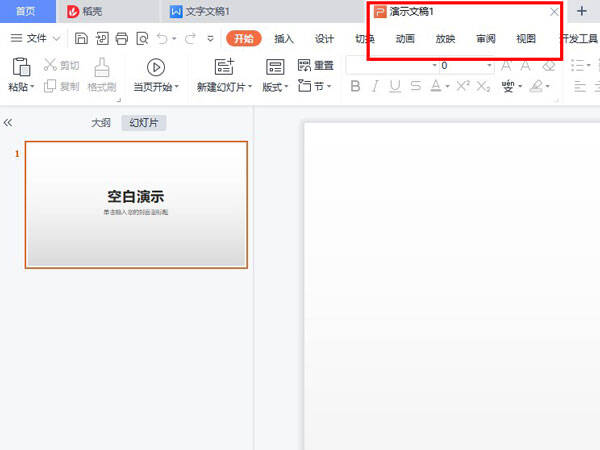Click the plus to open new tab

(582, 11)
